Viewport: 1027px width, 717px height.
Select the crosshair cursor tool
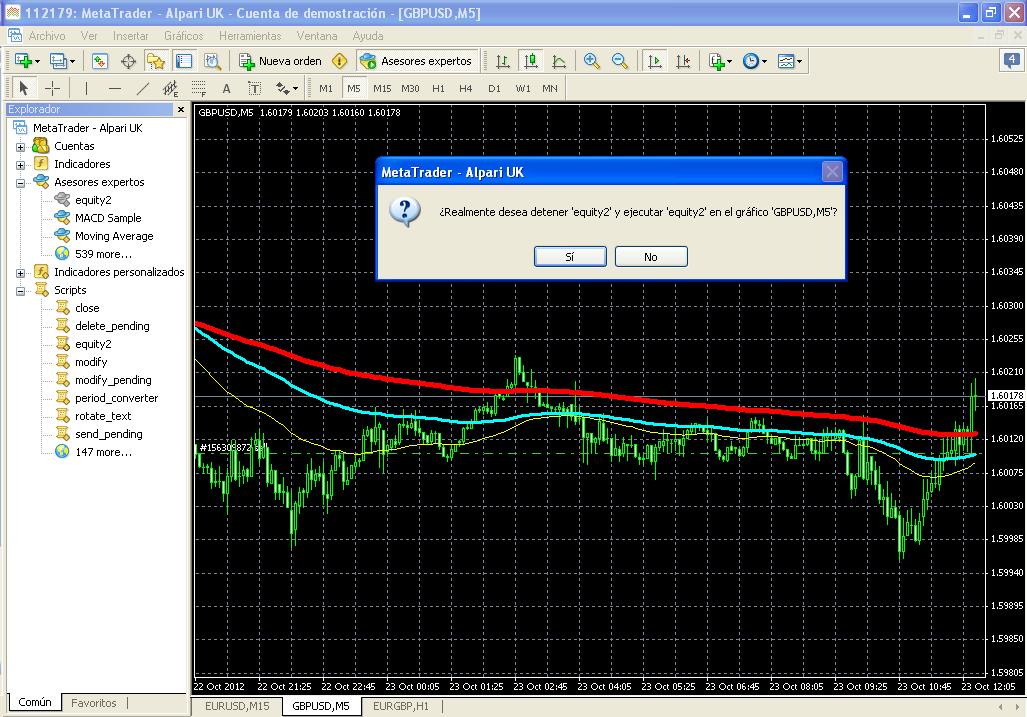click(53, 88)
